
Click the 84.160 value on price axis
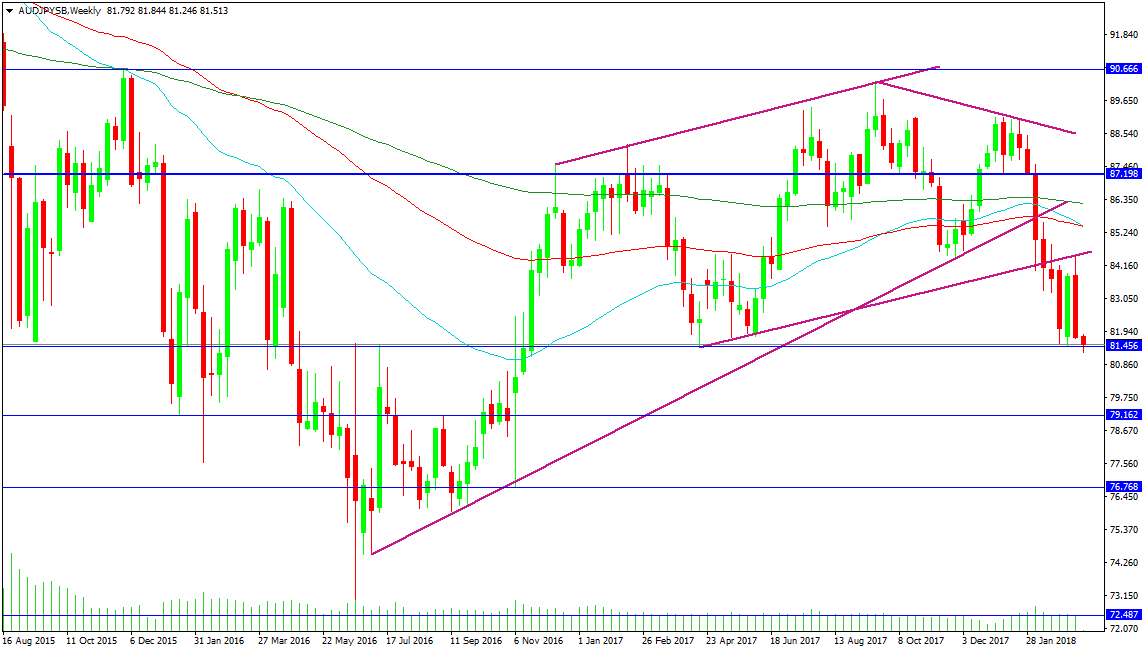tap(1124, 266)
